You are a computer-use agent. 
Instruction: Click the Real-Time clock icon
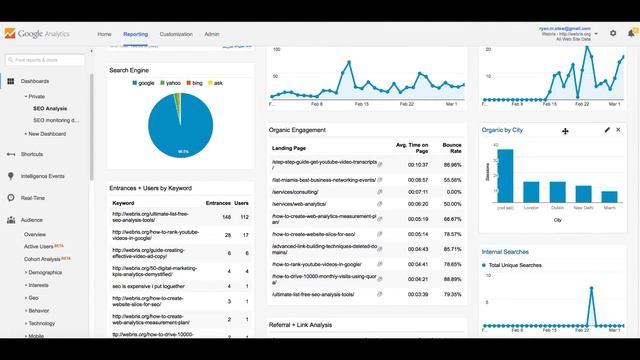pyautogui.click(x=11, y=198)
